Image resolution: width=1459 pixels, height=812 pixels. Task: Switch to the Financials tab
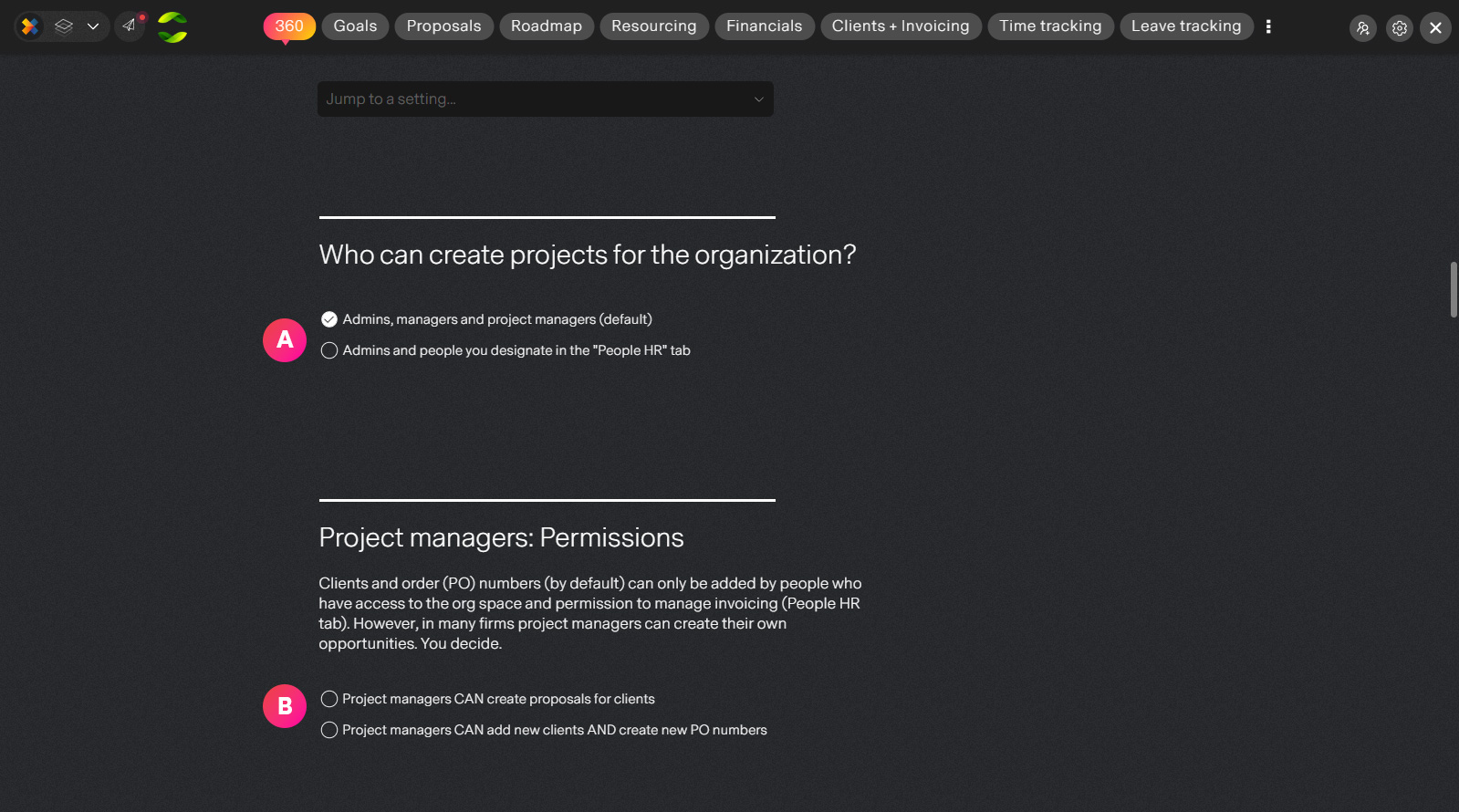765,26
